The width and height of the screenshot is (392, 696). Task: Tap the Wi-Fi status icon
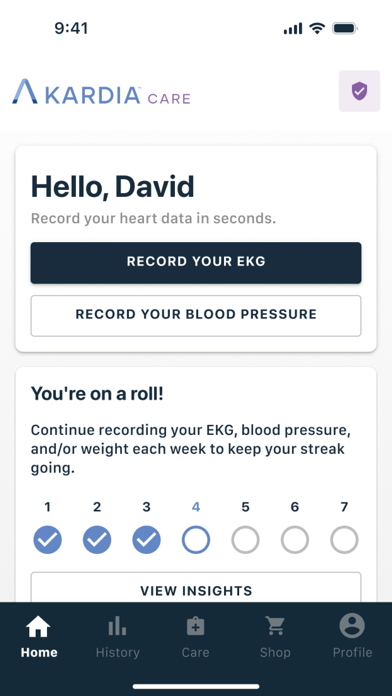click(317, 29)
